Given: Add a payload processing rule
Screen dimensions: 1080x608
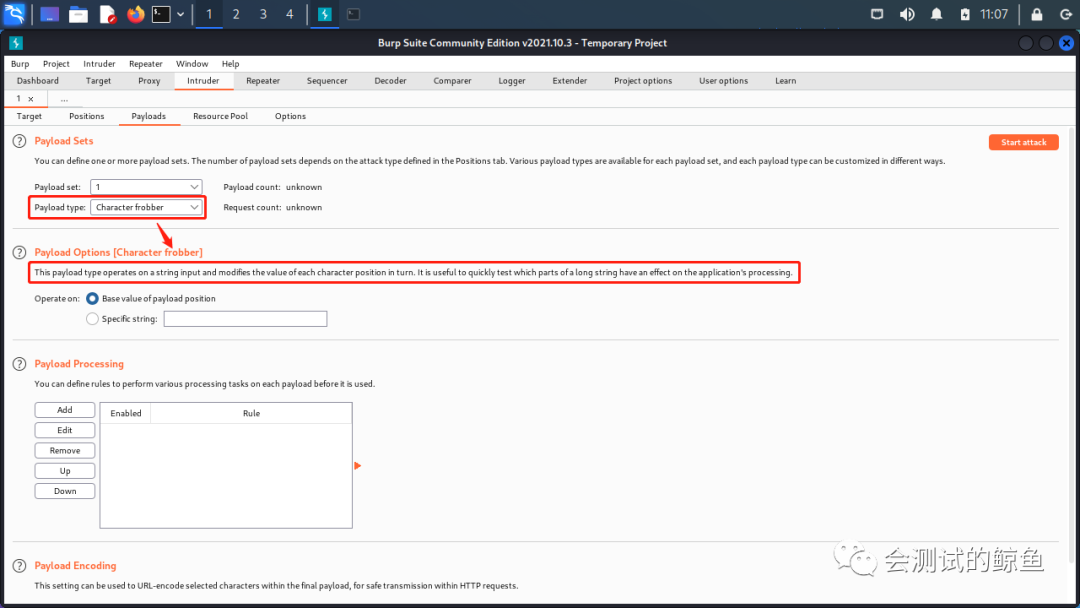Looking at the screenshot, I should point(65,410).
